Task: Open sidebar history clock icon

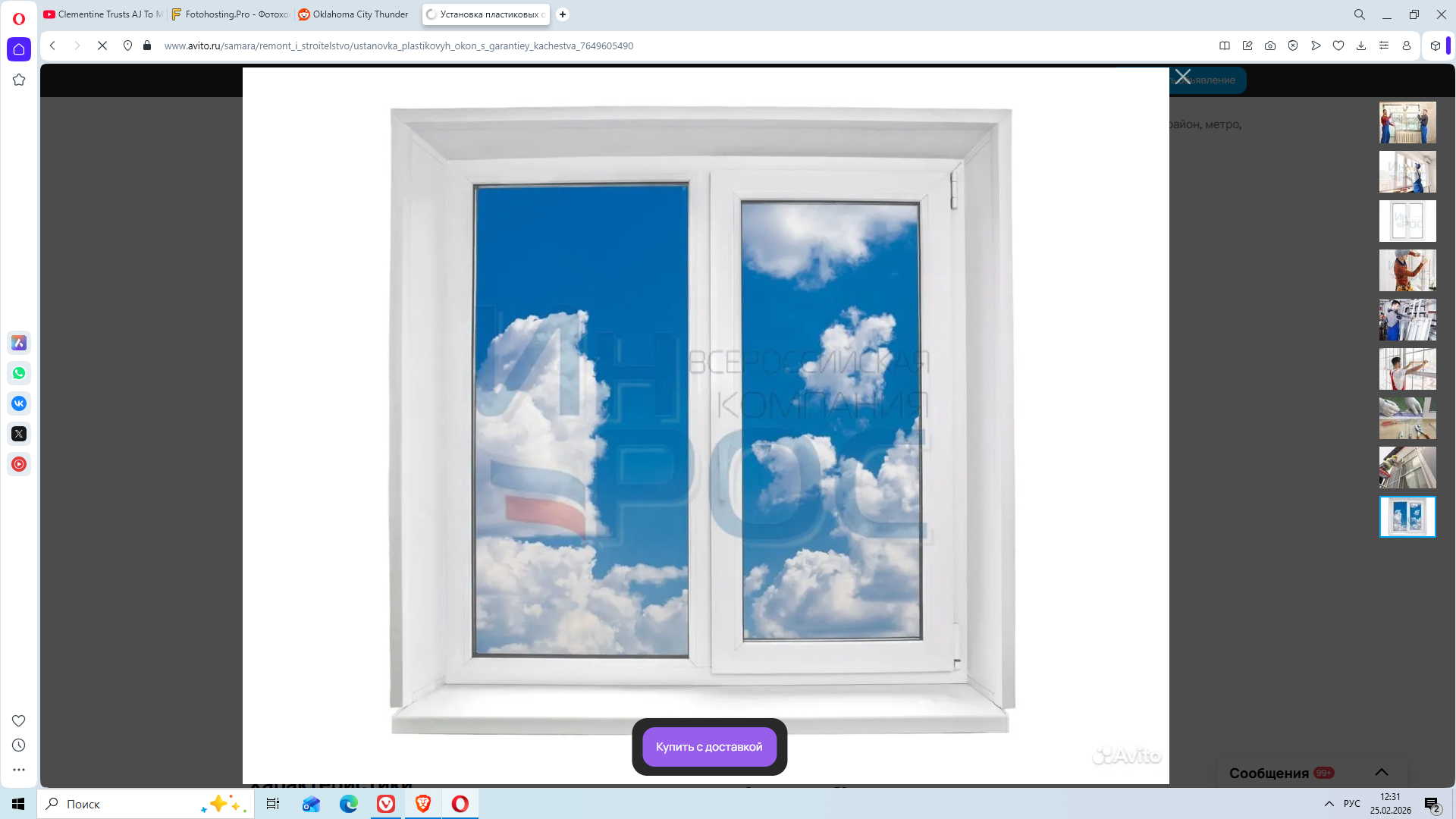Action: pos(19,745)
